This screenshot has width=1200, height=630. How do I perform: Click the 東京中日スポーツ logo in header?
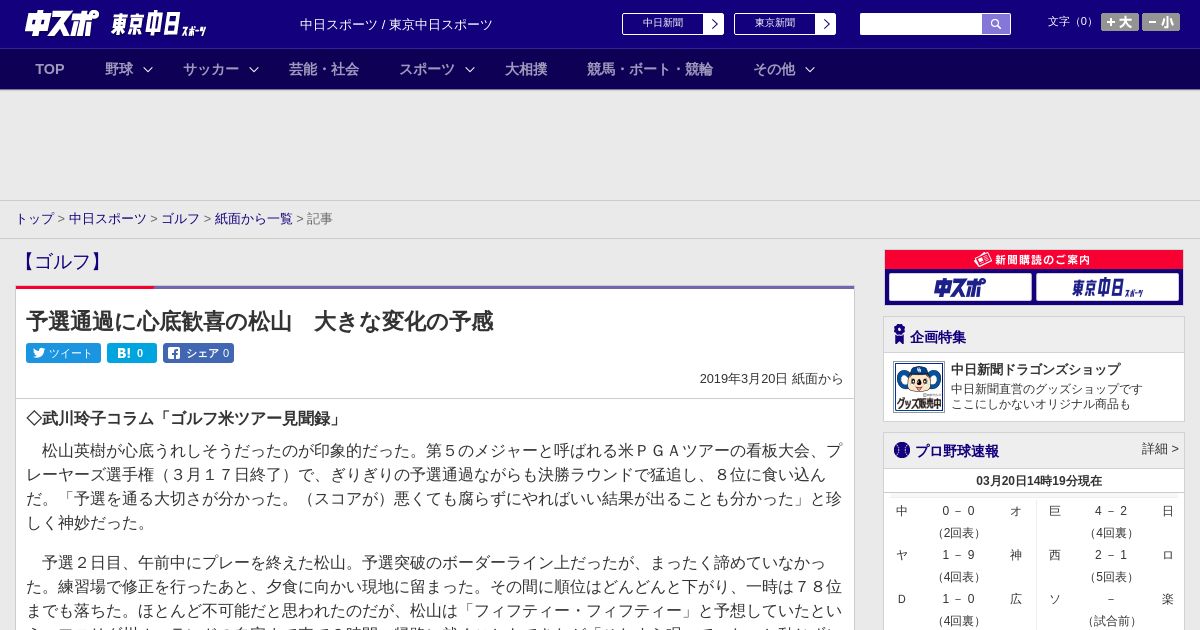[x=159, y=25]
